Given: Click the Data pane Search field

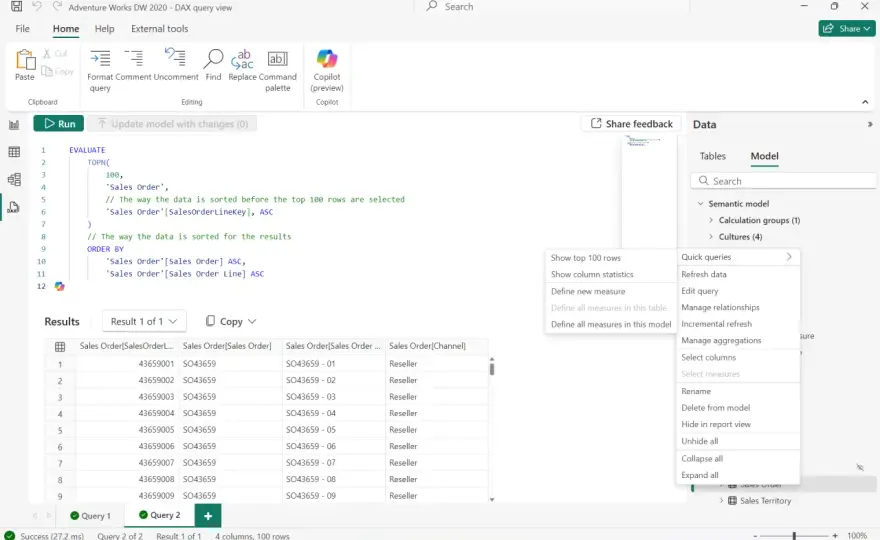Looking at the screenshot, I should click(x=783, y=181).
